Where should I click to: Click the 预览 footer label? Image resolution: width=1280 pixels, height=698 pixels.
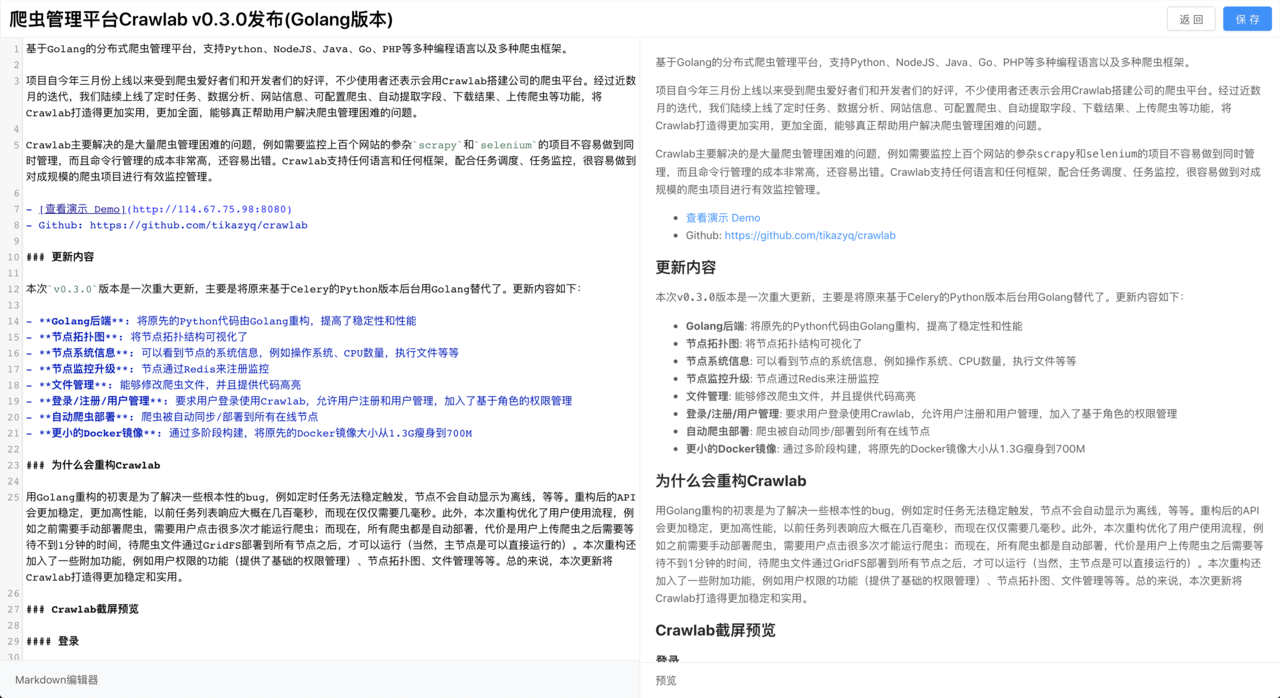pyautogui.click(x=666, y=680)
